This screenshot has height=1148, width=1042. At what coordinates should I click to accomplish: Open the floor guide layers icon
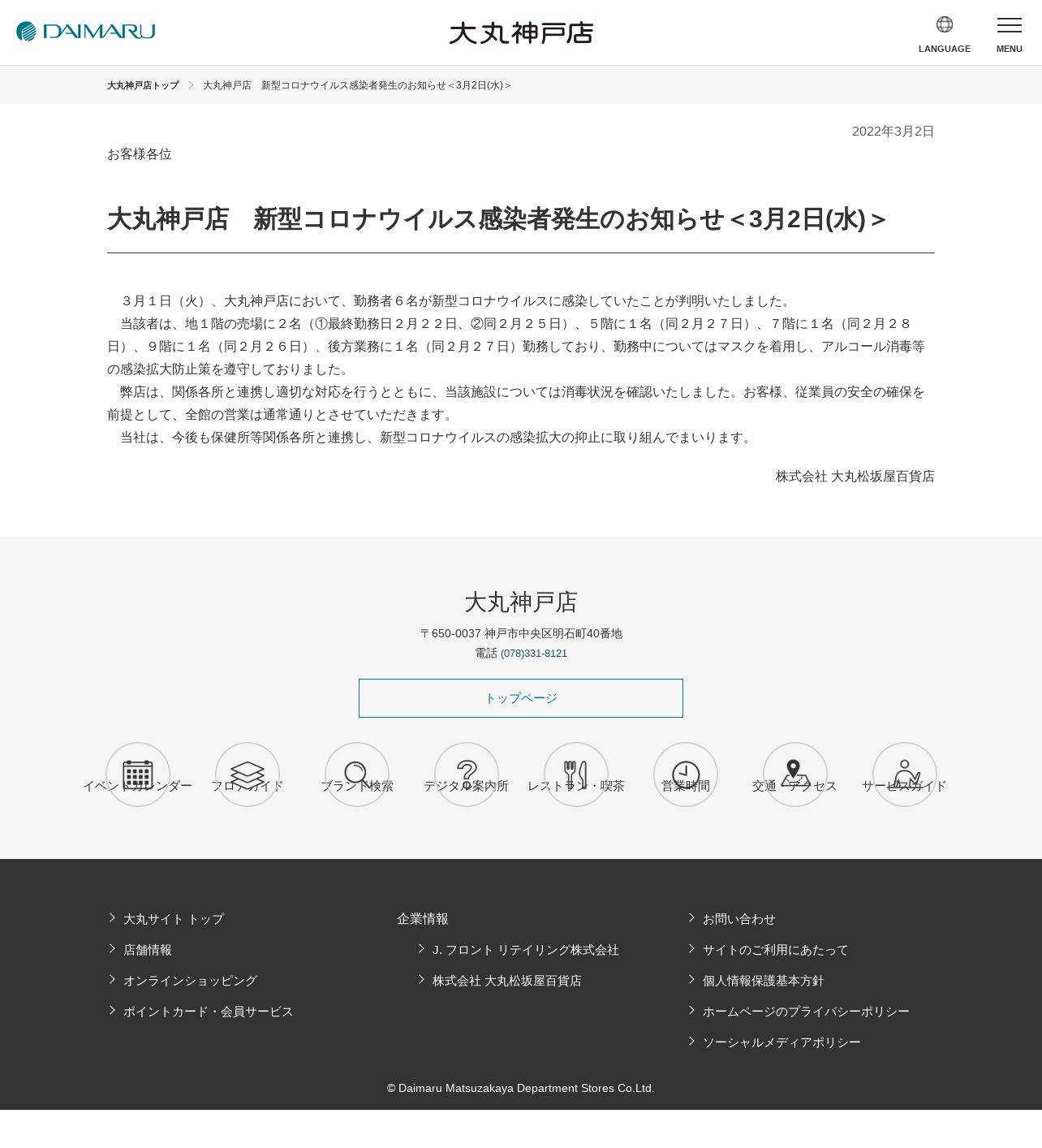[248, 775]
